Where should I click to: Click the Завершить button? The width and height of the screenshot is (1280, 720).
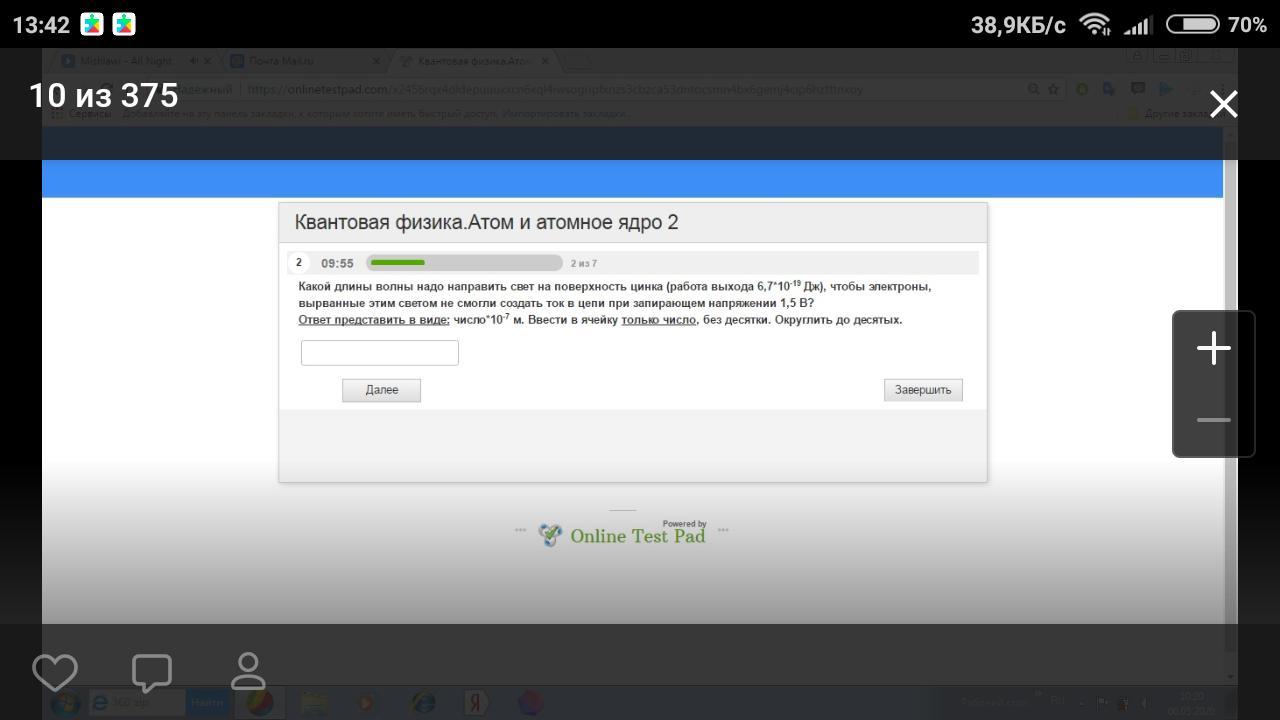(x=923, y=390)
